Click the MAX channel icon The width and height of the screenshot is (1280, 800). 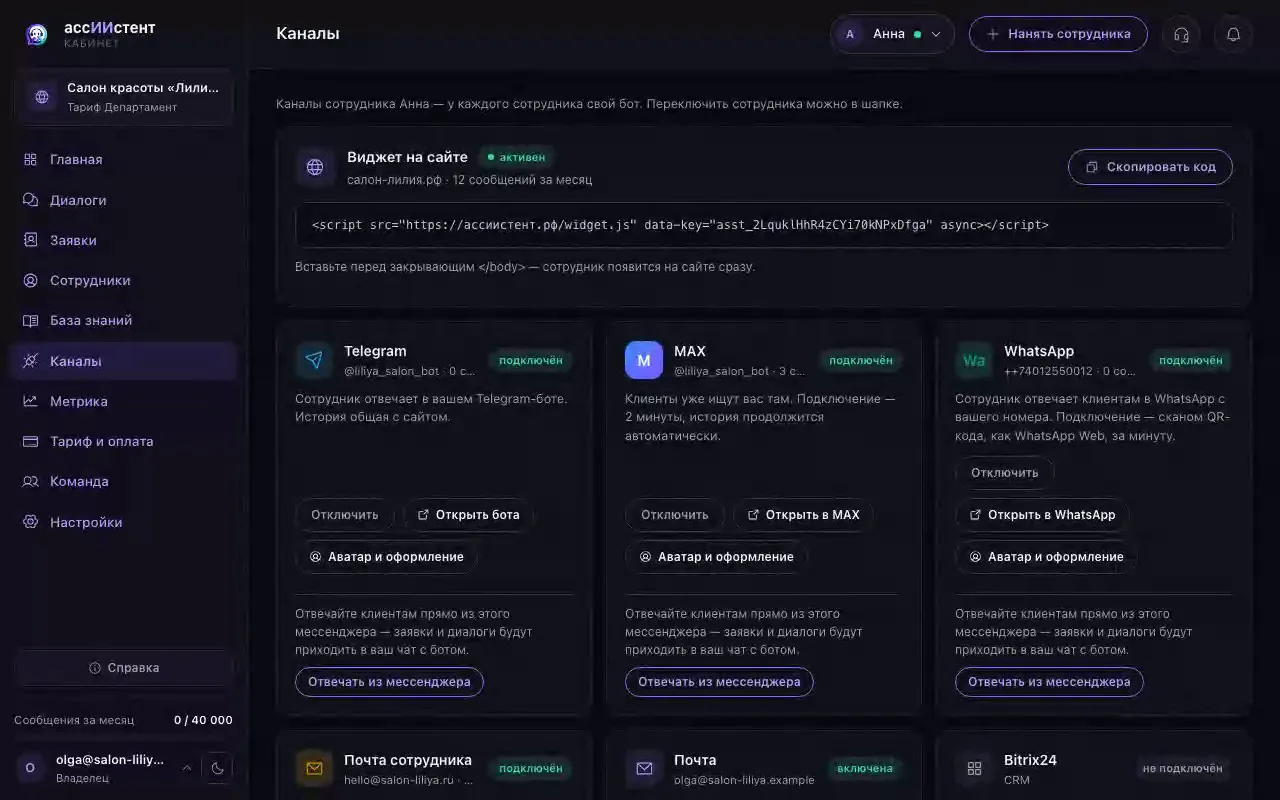[644, 360]
